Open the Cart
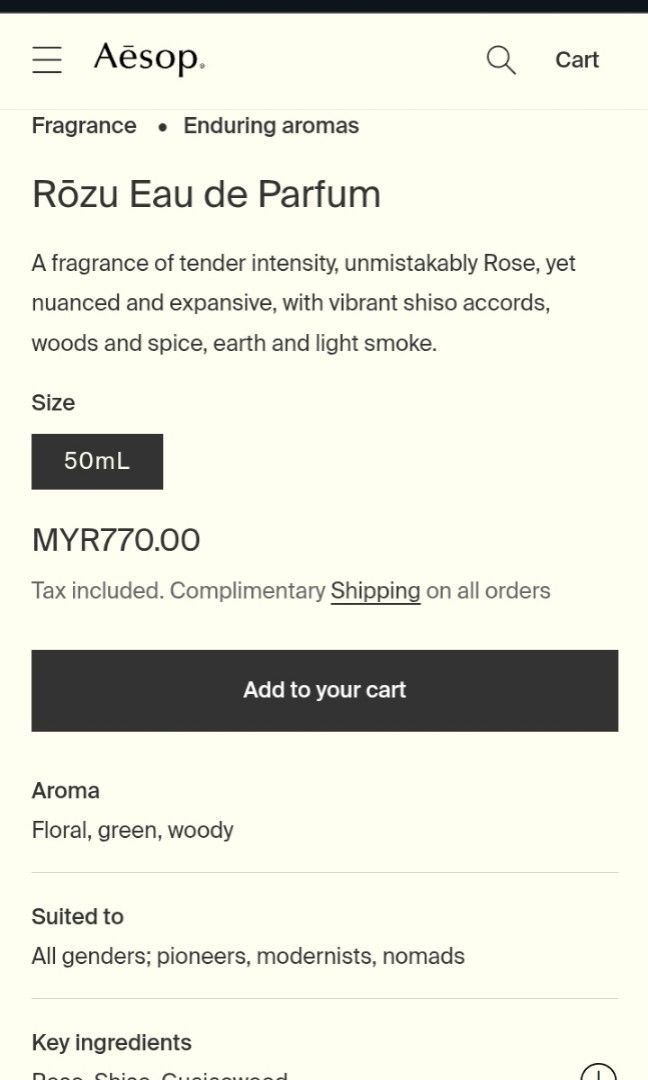Viewport: 648px width, 1080px height. point(576,59)
